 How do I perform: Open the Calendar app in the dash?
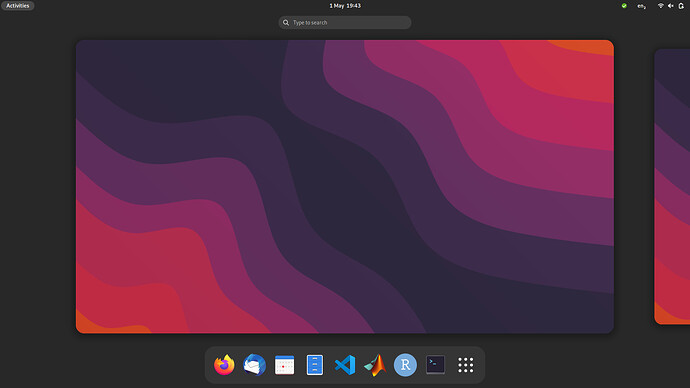[x=284, y=365]
